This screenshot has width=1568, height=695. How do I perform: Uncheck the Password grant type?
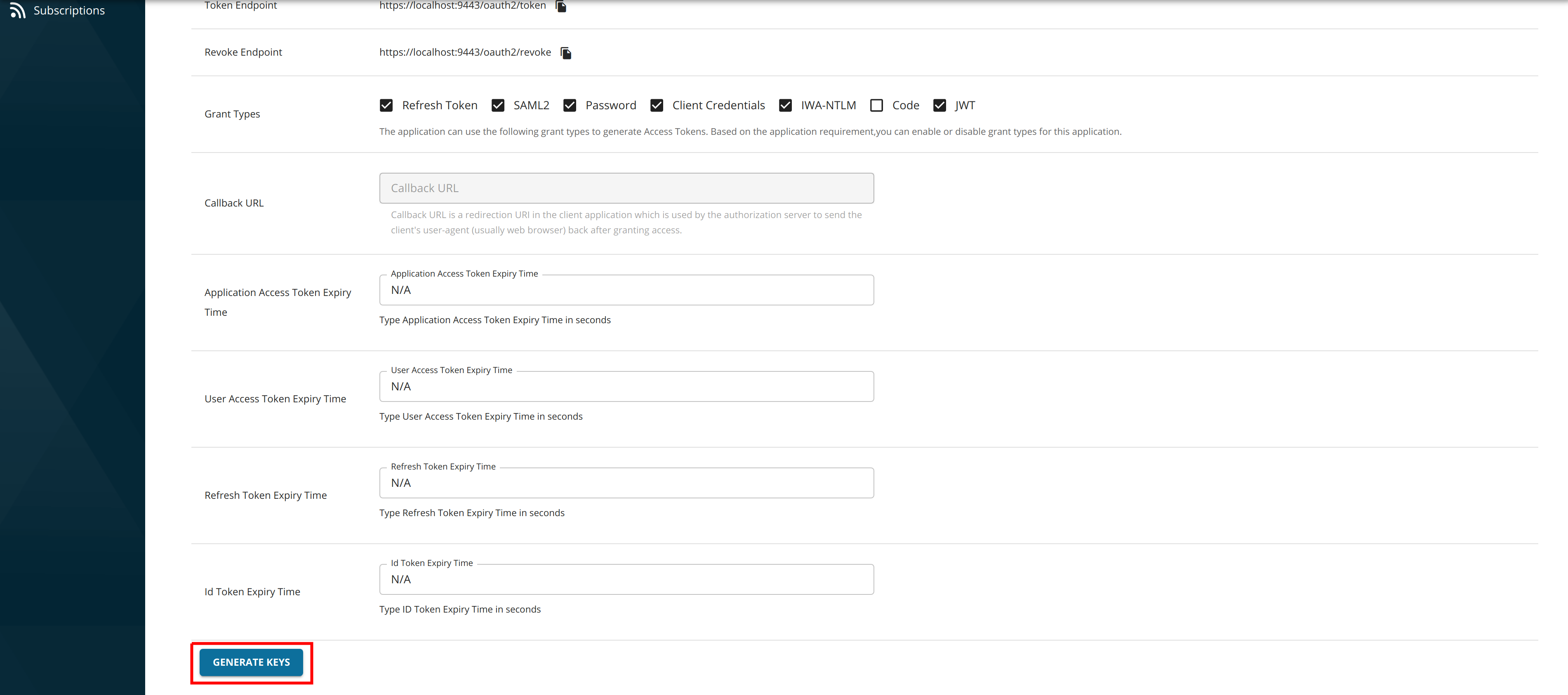point(570,105)
